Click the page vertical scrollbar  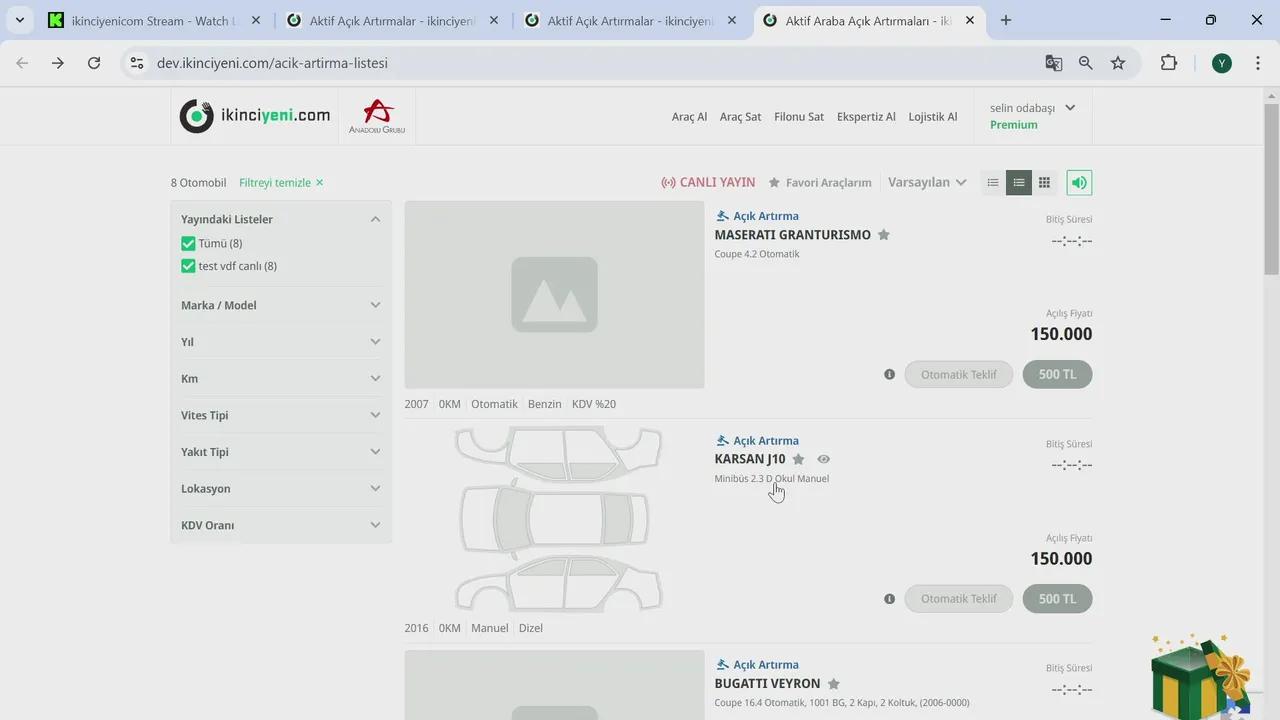(1271, 188)
